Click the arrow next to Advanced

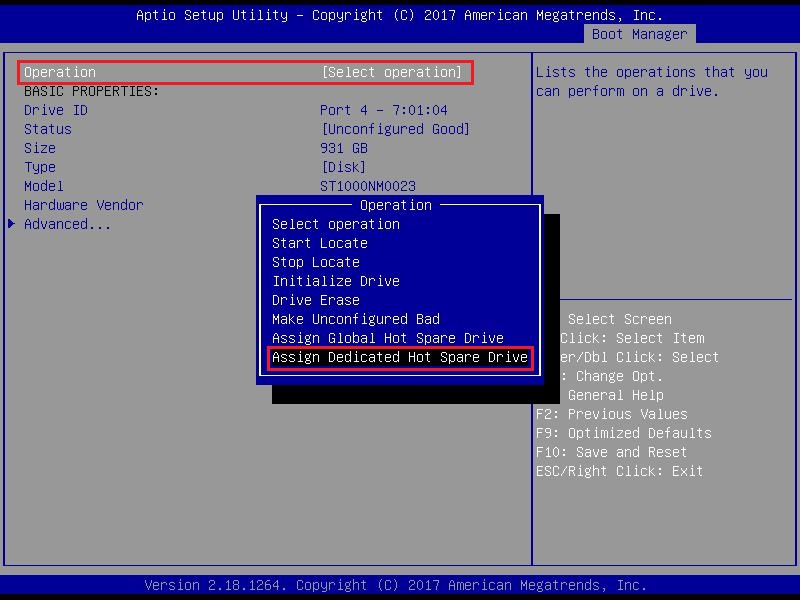(x=12, y=224)
